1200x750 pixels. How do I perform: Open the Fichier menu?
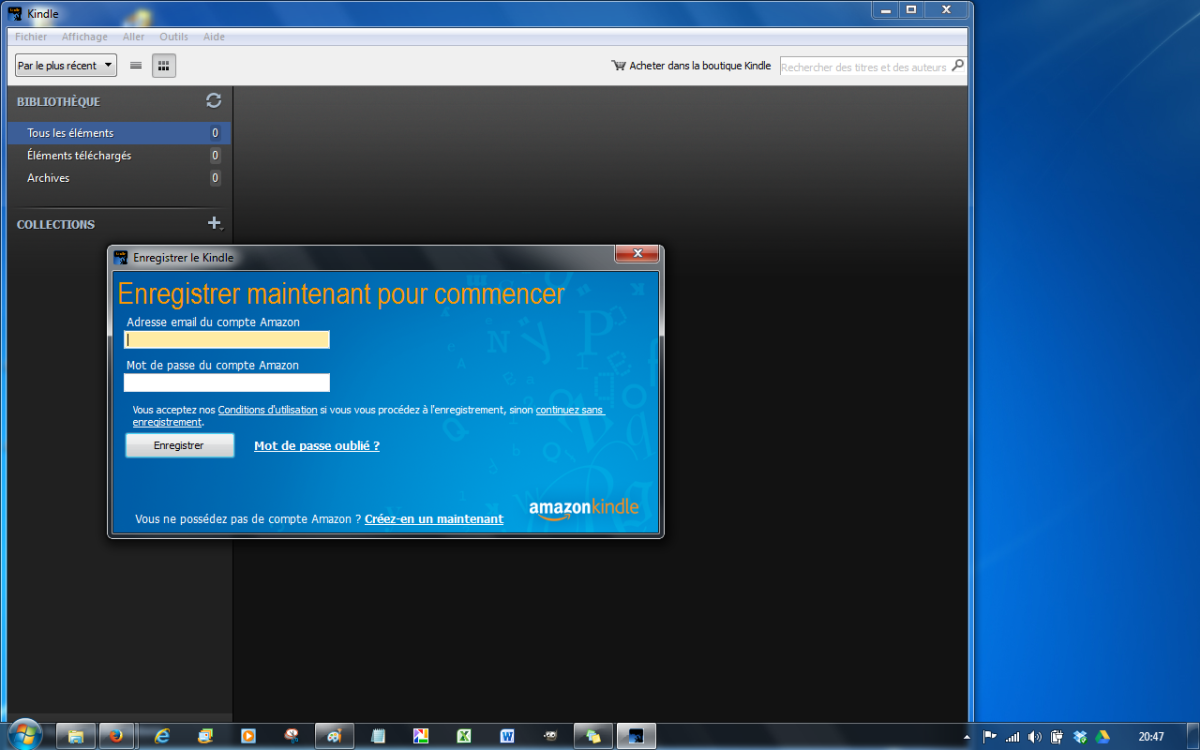point(31,37)
